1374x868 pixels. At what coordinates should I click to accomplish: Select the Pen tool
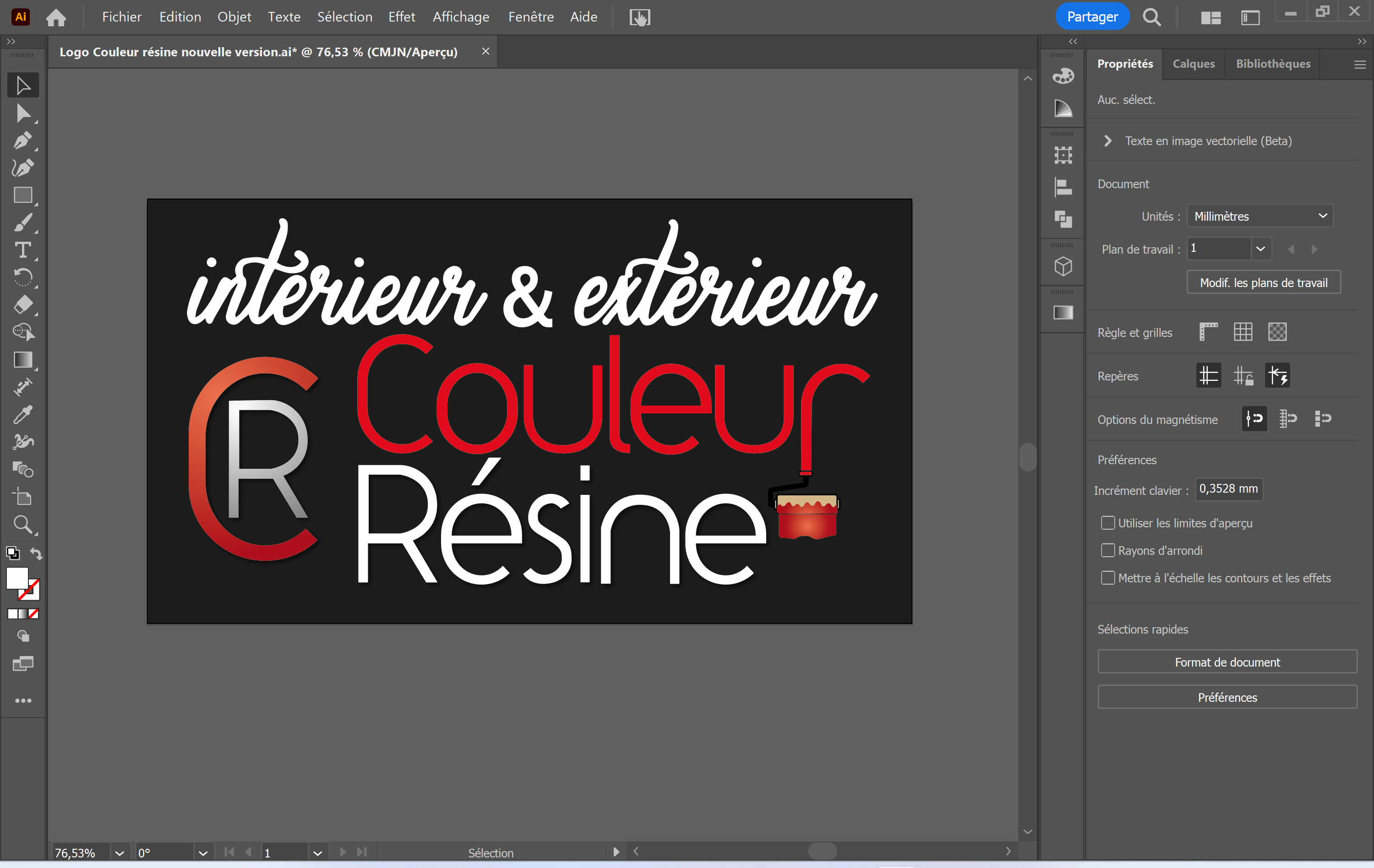coord(23,140)
